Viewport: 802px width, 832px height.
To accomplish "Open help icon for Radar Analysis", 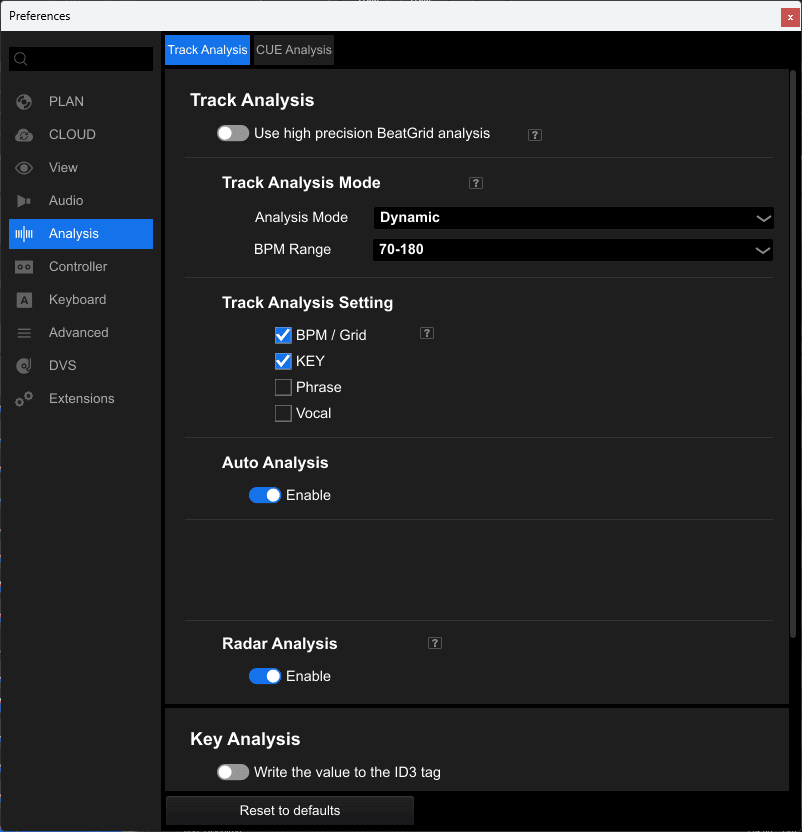I will coord(435,643).
